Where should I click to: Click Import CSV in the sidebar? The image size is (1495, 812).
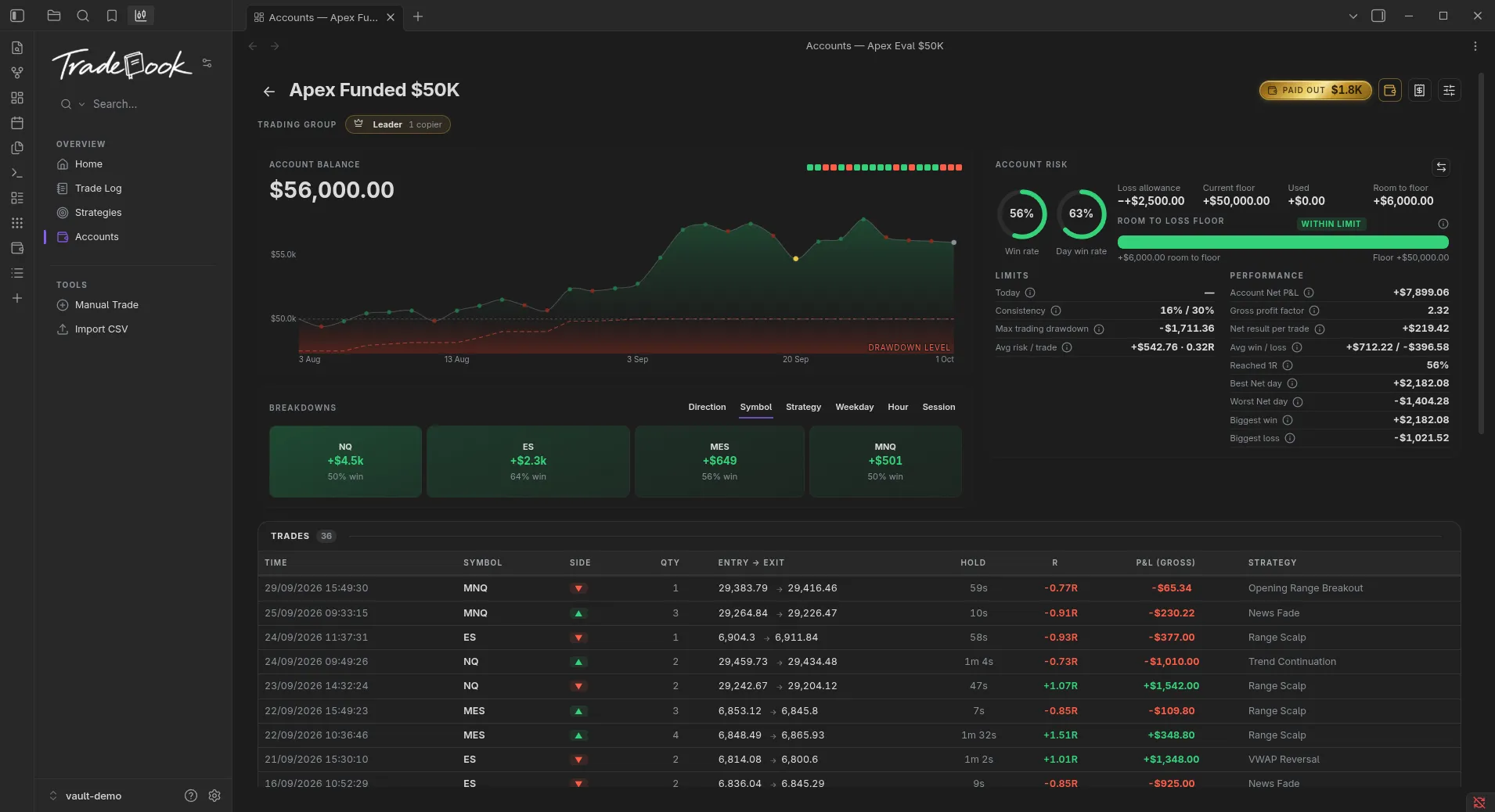[x=101, y=329]
